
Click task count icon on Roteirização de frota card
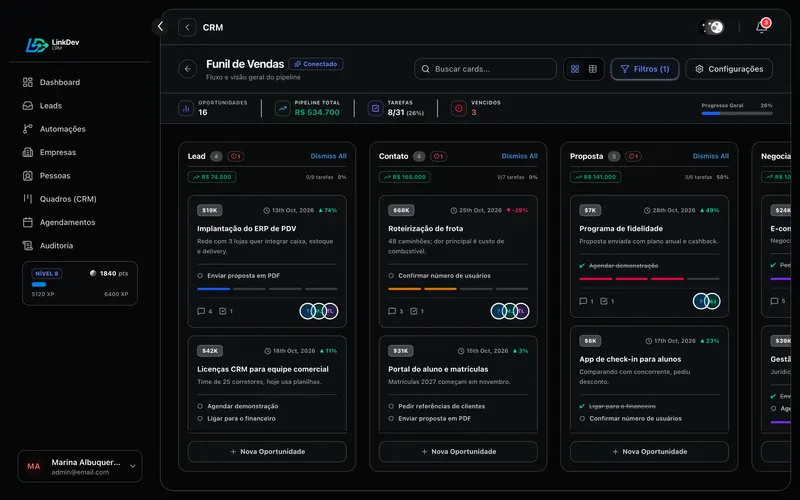(x=417, y=311)
